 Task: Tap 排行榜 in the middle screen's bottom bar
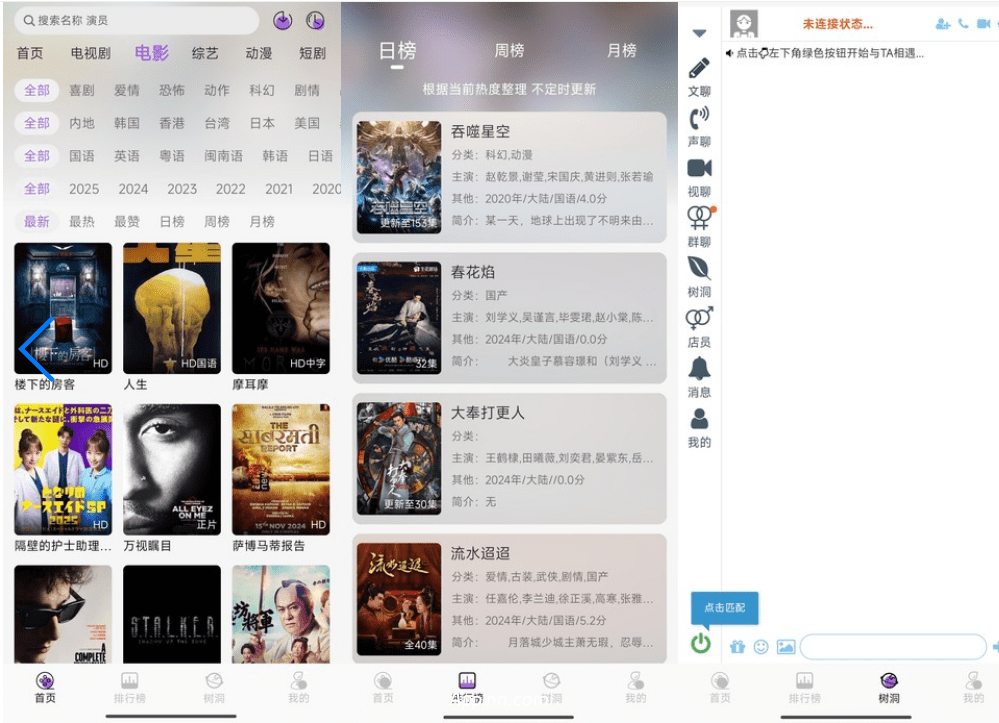tap(467, 688)
